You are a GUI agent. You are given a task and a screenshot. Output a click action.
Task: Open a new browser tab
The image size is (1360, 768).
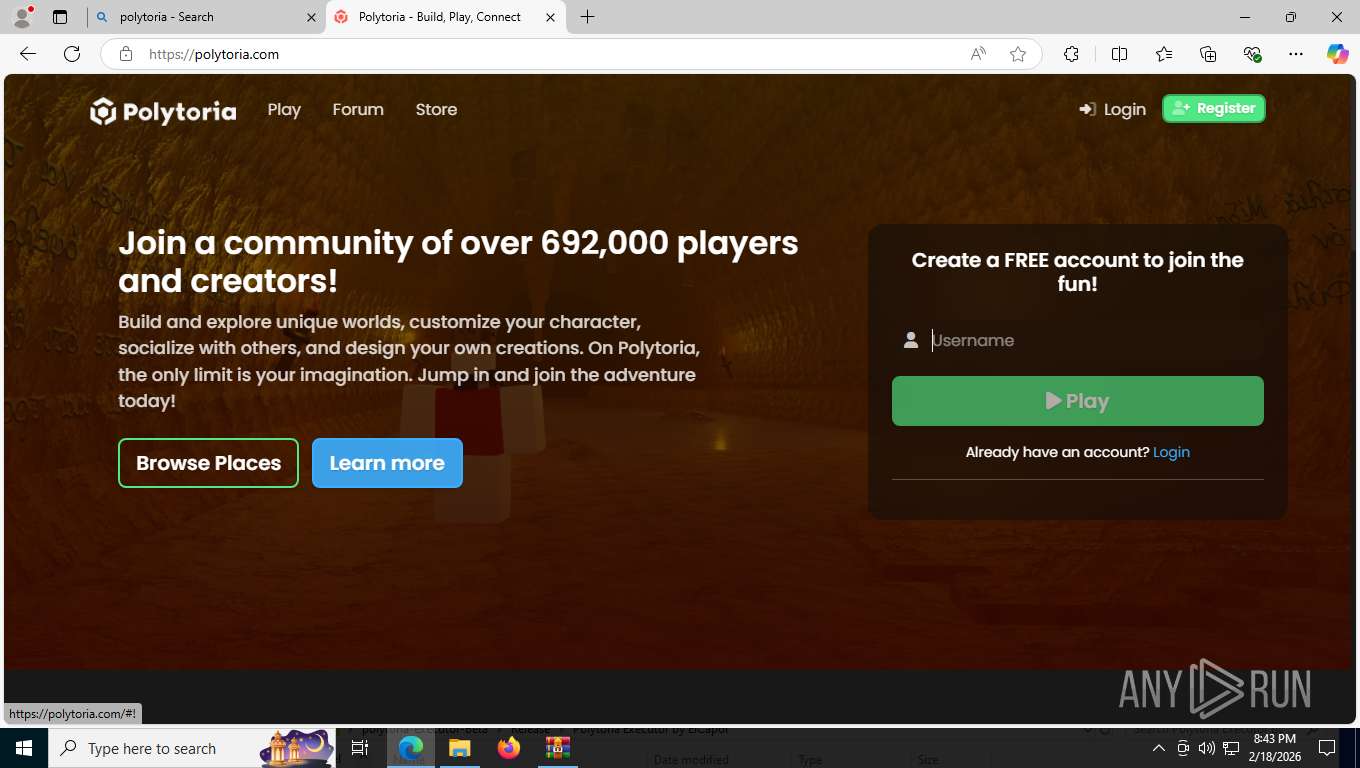click(x=587, y=17)
